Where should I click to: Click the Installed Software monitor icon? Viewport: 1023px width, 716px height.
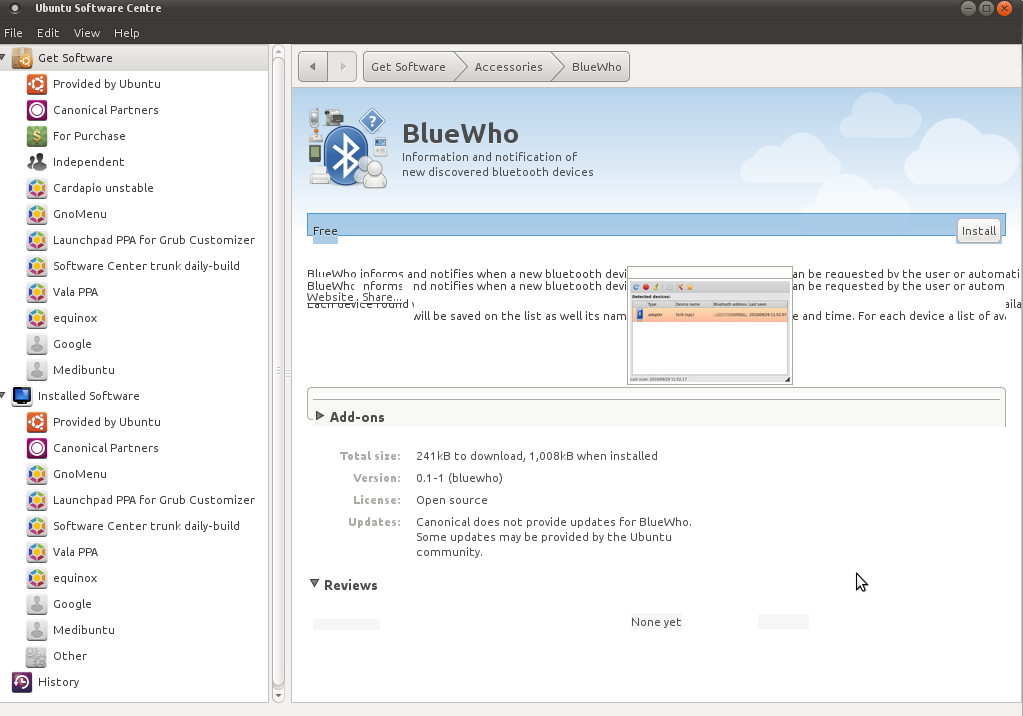pyautogui.click(x=22, y=396)
